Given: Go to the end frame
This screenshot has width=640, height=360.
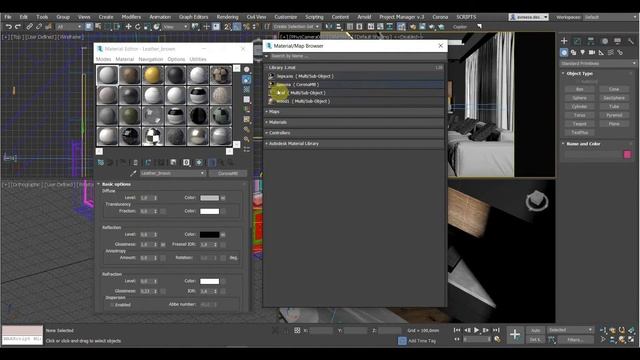Looking at the screenshot, I should 496,330.
